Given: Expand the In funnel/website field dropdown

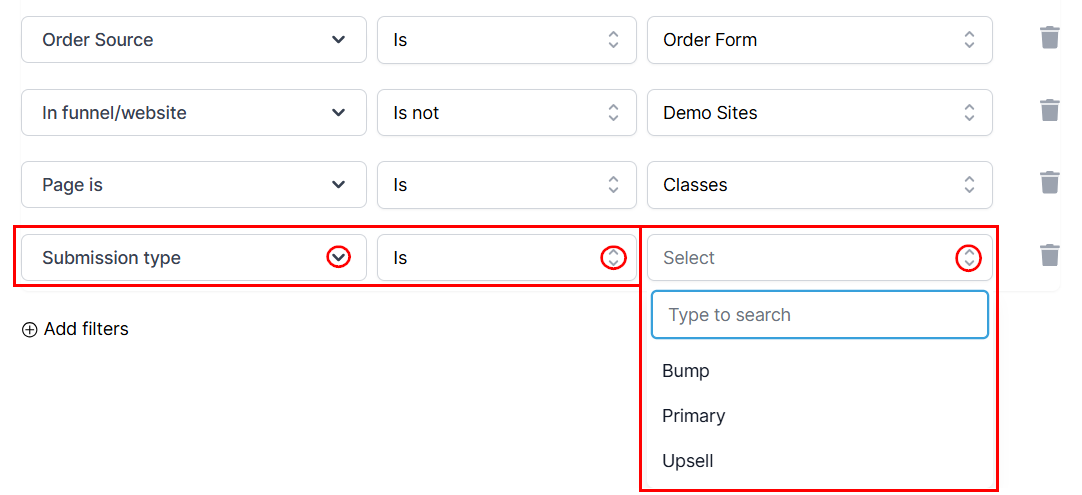Looking at the screenshot, I should [x=193, y=113].
